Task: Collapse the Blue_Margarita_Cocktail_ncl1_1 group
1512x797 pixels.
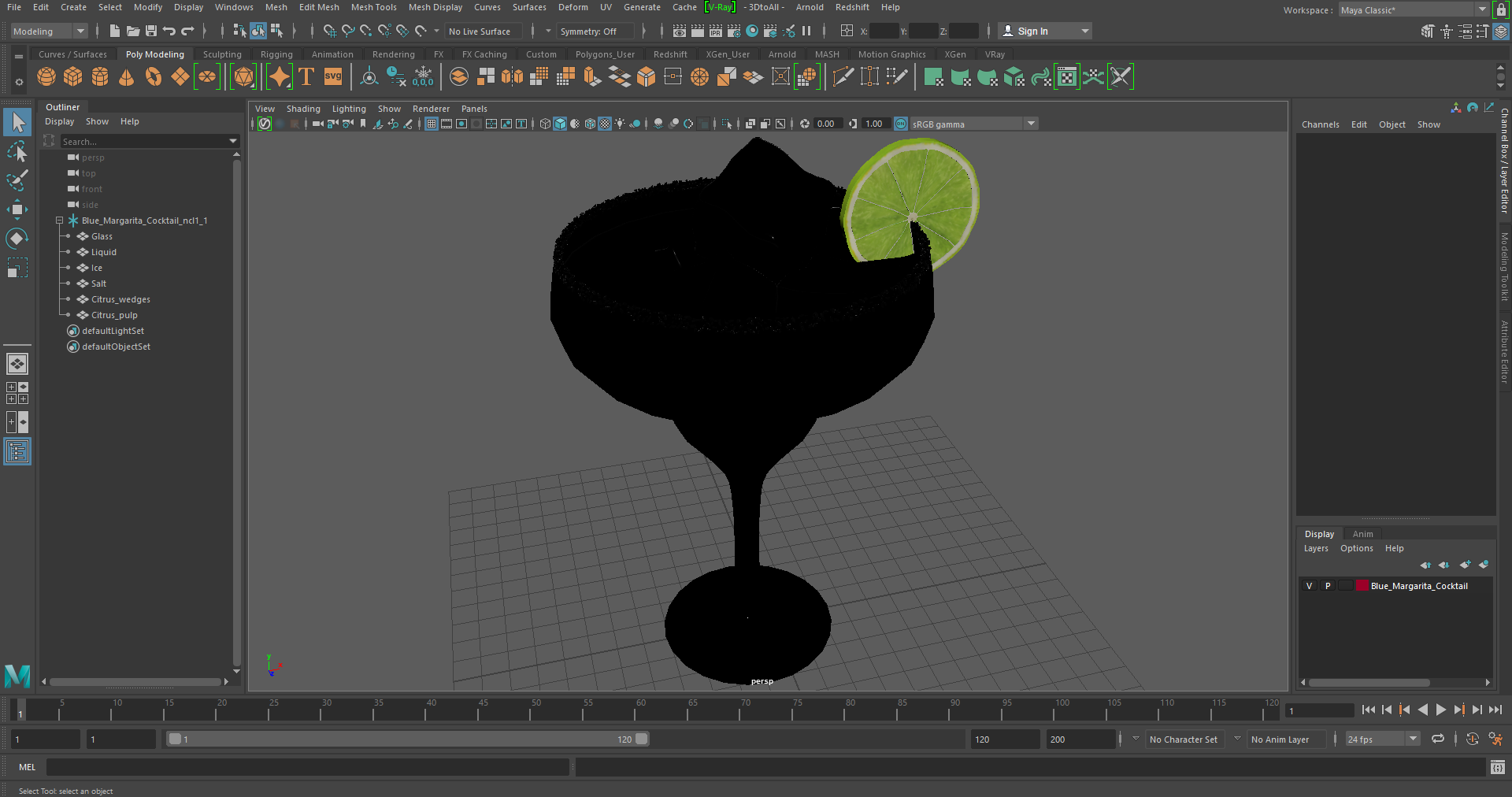Action: (59, 221)
